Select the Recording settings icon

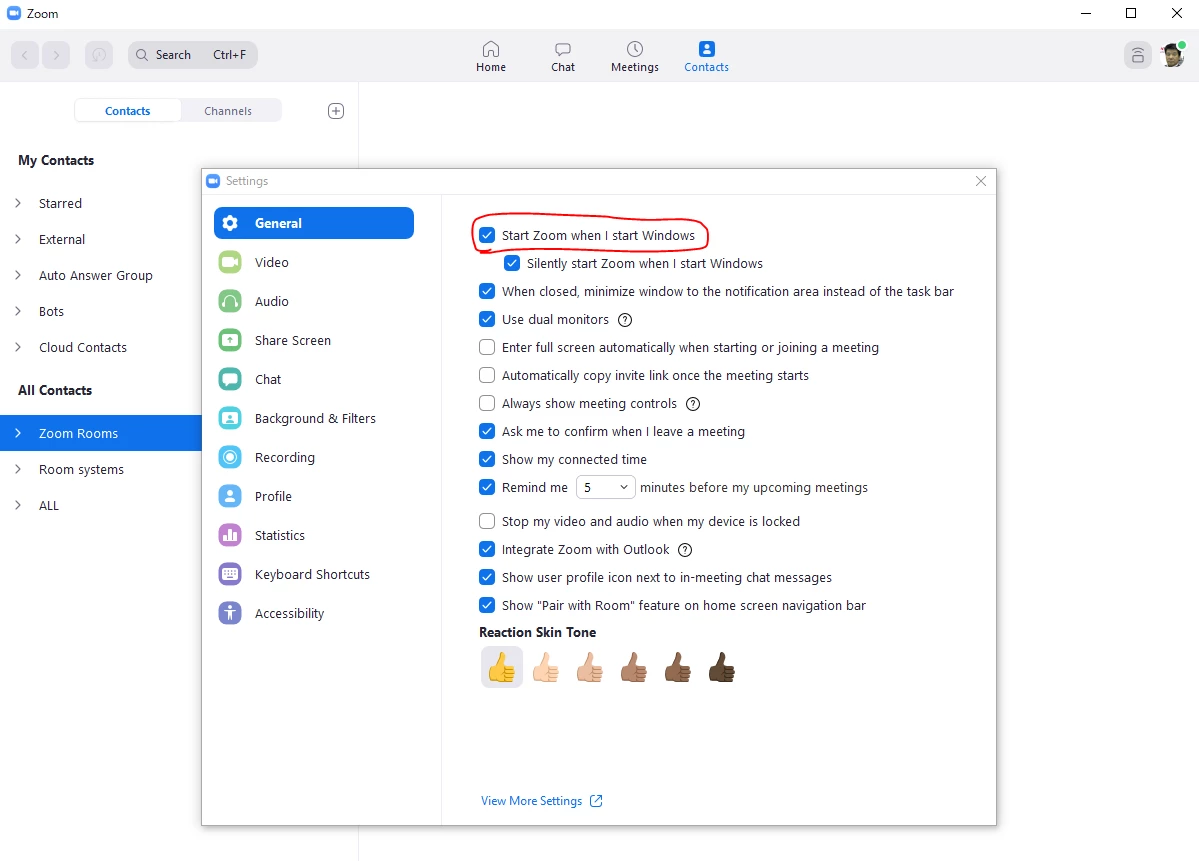[230, 457]
